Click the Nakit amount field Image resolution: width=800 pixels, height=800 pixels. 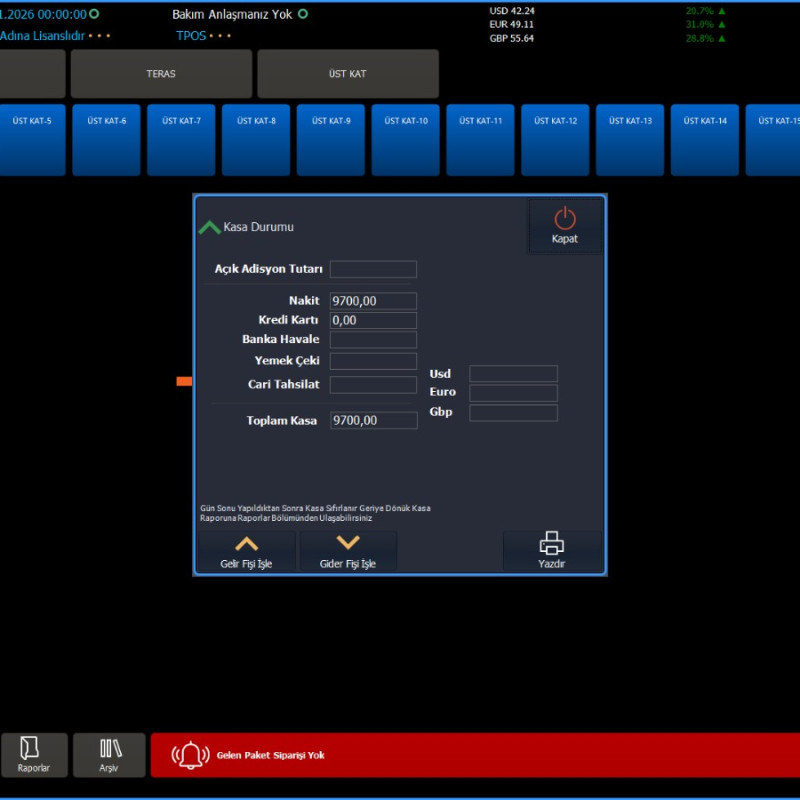pos(373,301)
